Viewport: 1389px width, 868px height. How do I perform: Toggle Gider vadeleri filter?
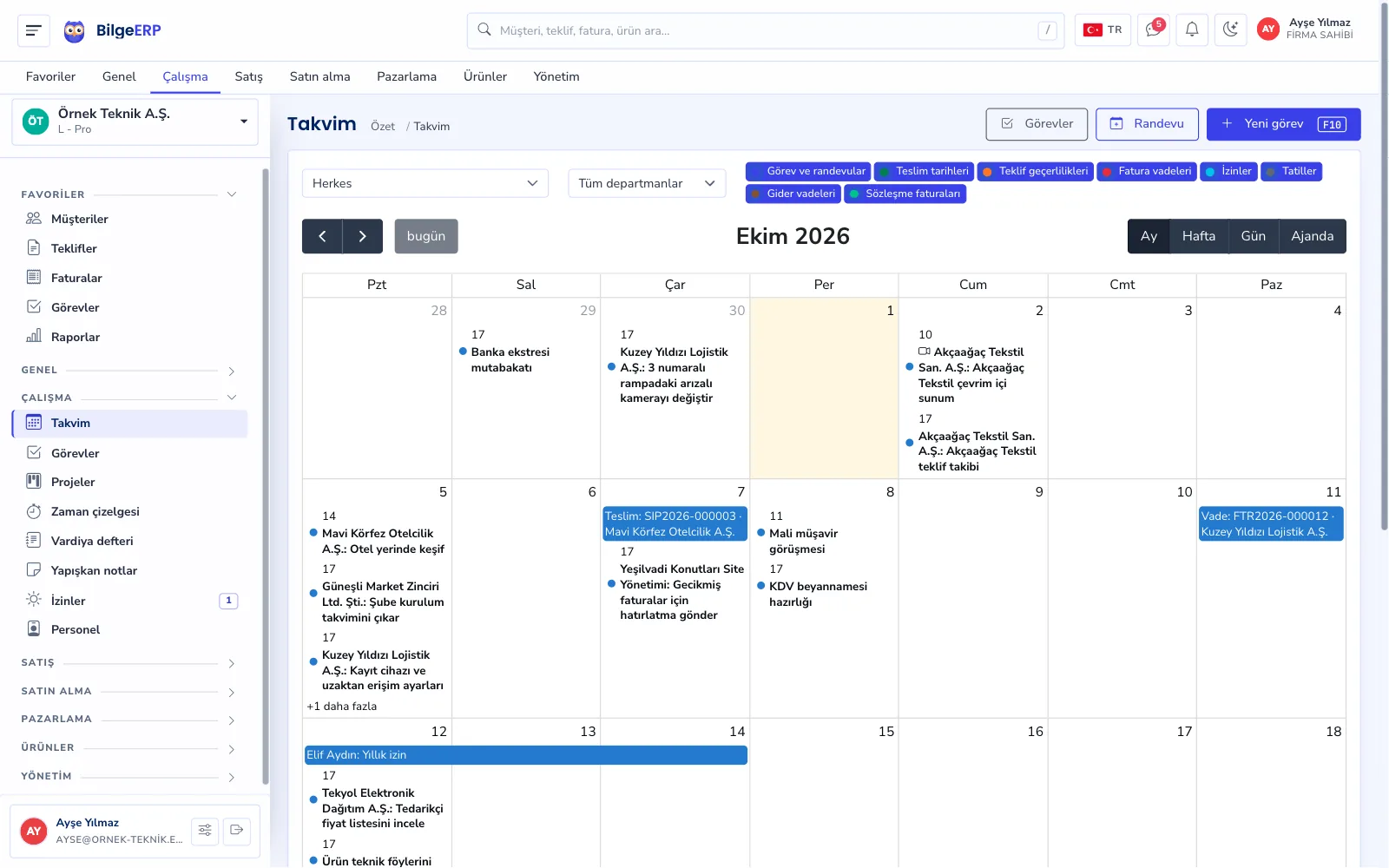[793, 194]
